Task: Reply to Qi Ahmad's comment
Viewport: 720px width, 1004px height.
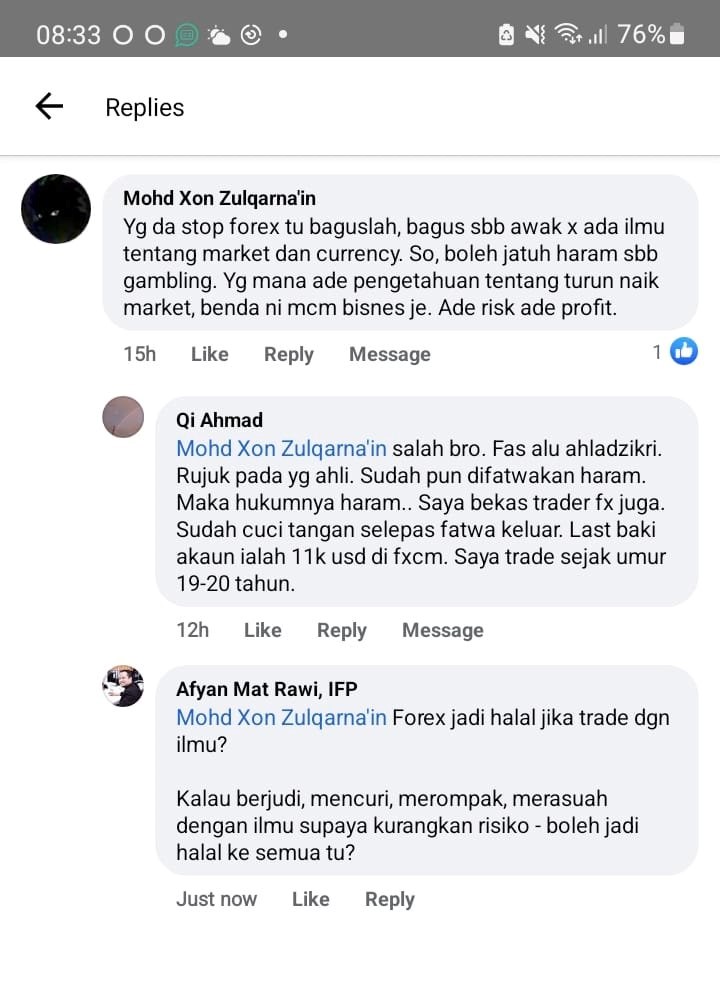Action: pyautogui.click(x=342, y=631)
